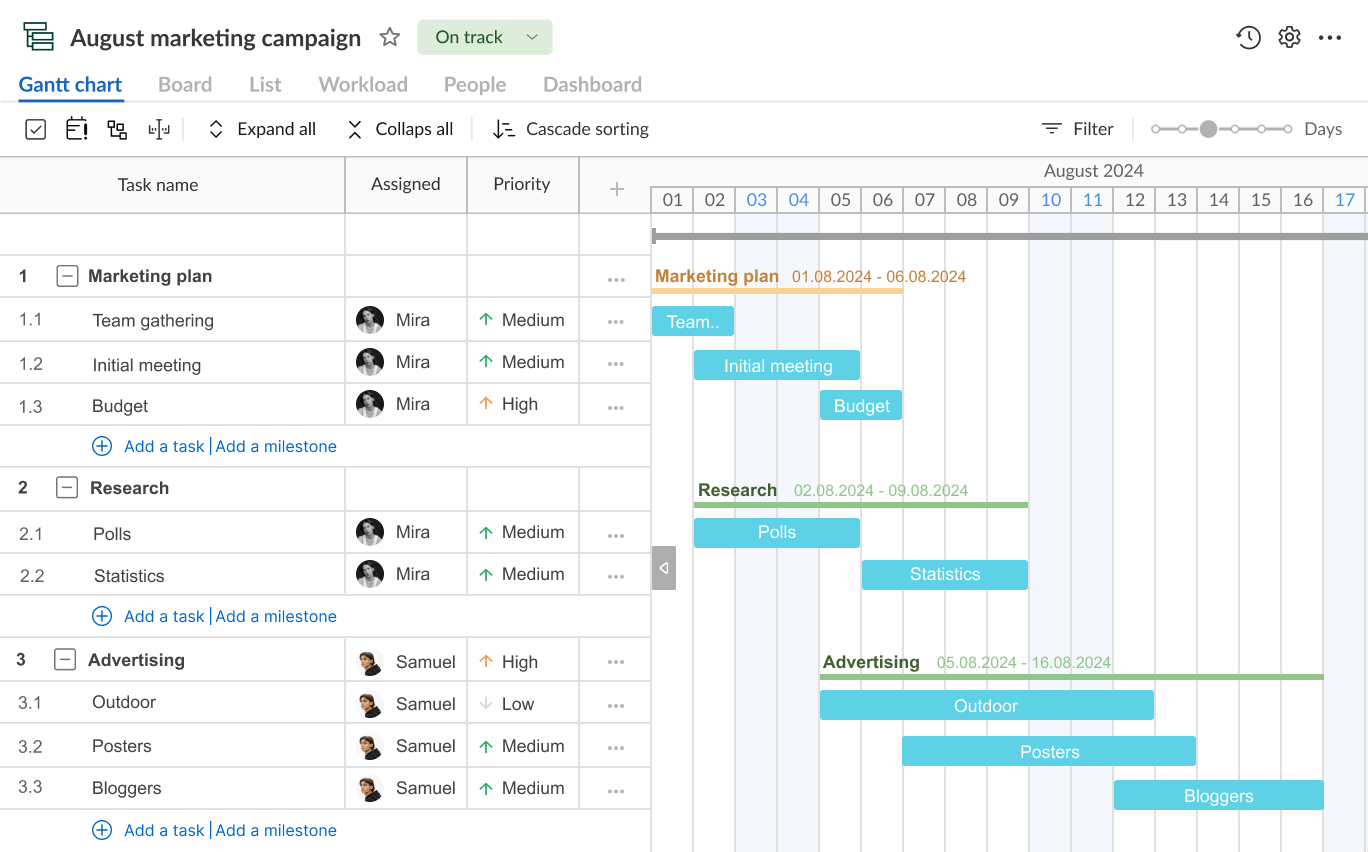Switch to the Board tab
Viewport: 1368px width, 852px height.
pos(184,84)
